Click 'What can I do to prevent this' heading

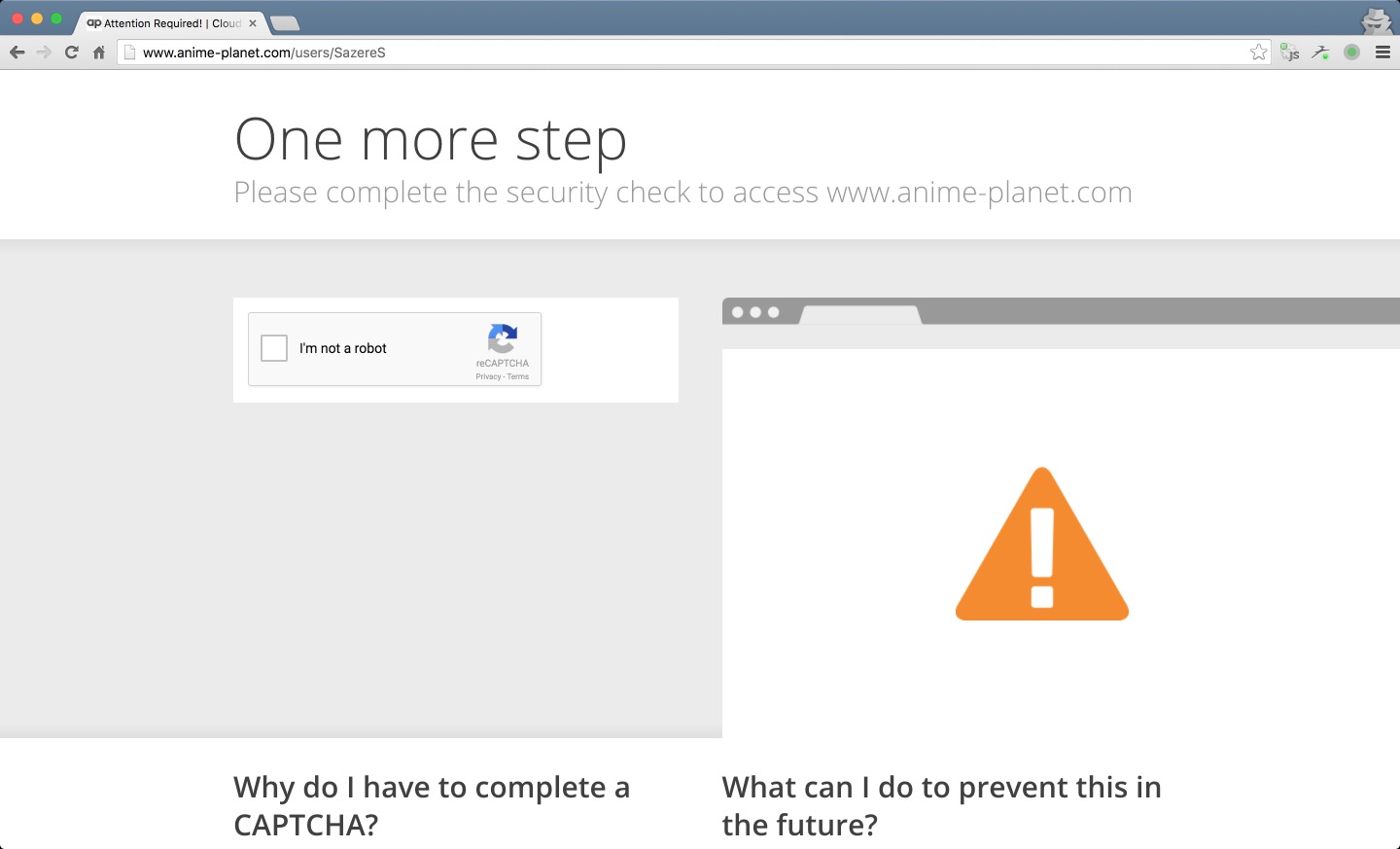click(x=941, y=805)
